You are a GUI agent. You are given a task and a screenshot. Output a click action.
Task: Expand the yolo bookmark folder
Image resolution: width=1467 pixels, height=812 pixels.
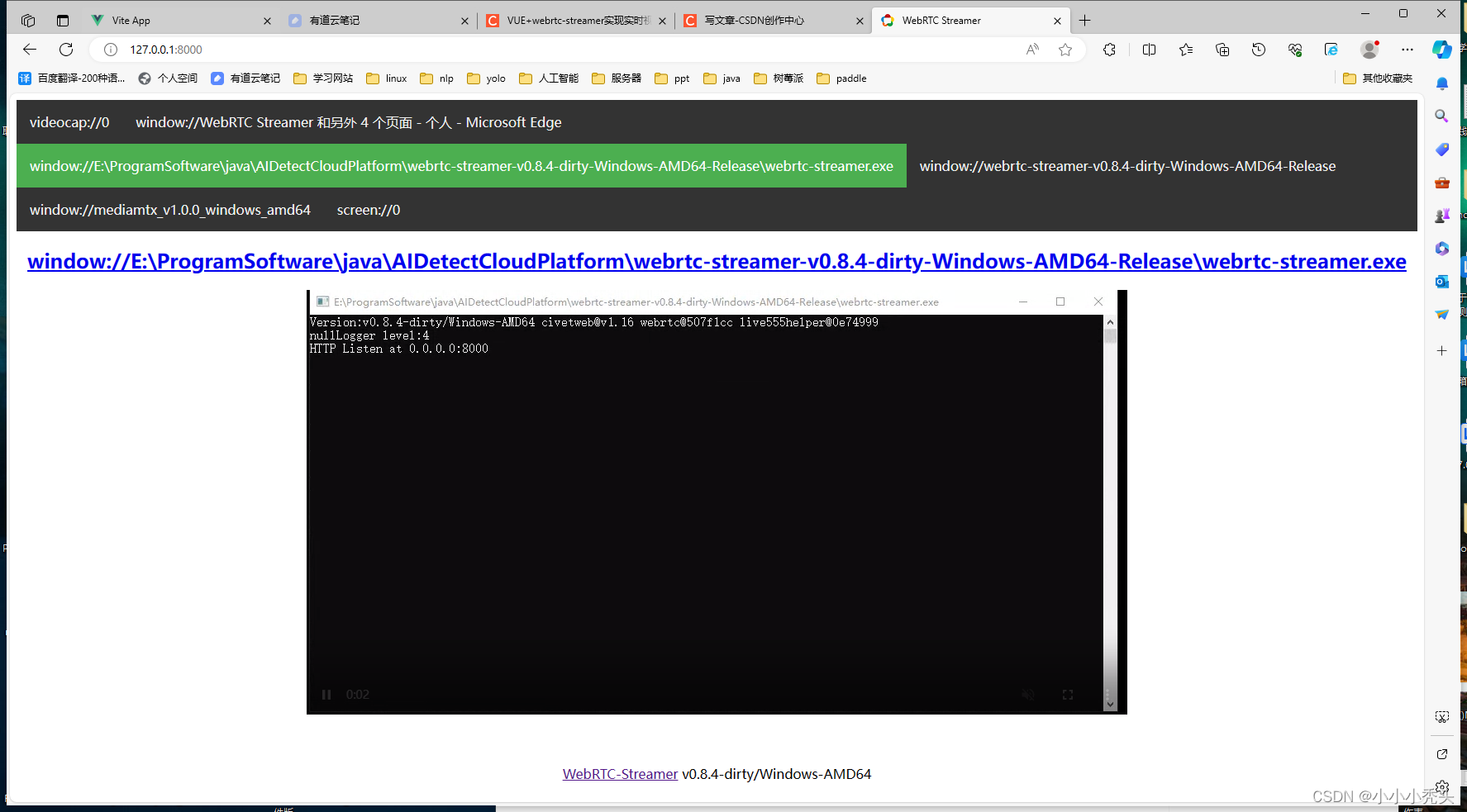pyautogui.click(x=486, y=78)
